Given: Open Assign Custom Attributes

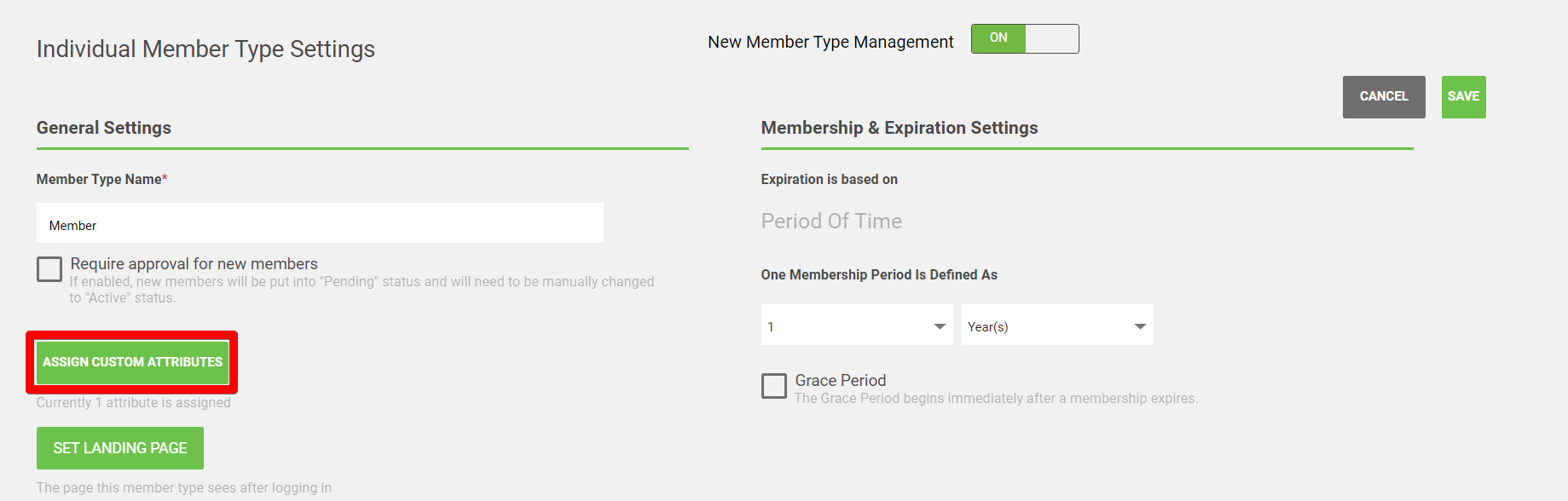Looking at the screenshot, I should point(132,362).
